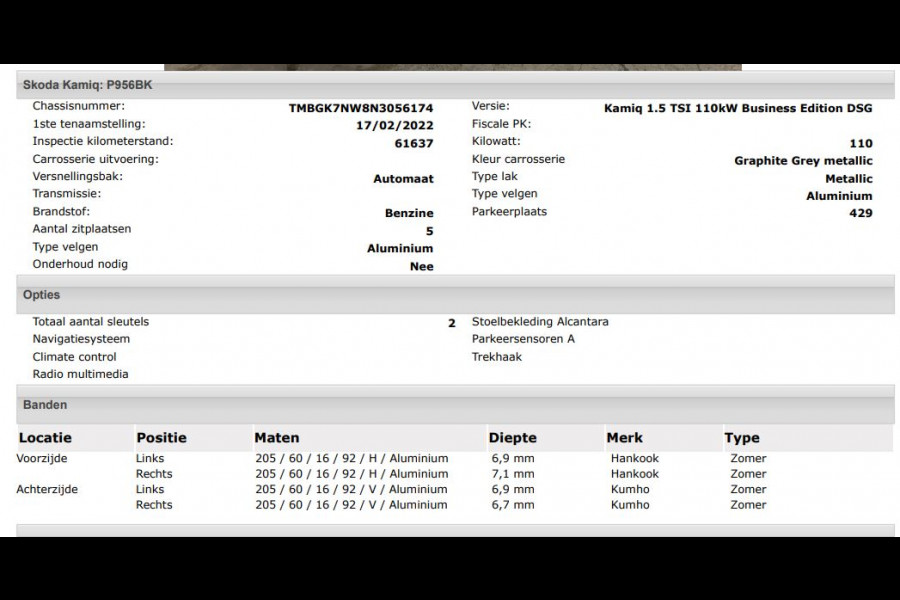This screenshot has width=900, height=600.
Task: Click the Maten column header
Action: [x=277, y=438]
